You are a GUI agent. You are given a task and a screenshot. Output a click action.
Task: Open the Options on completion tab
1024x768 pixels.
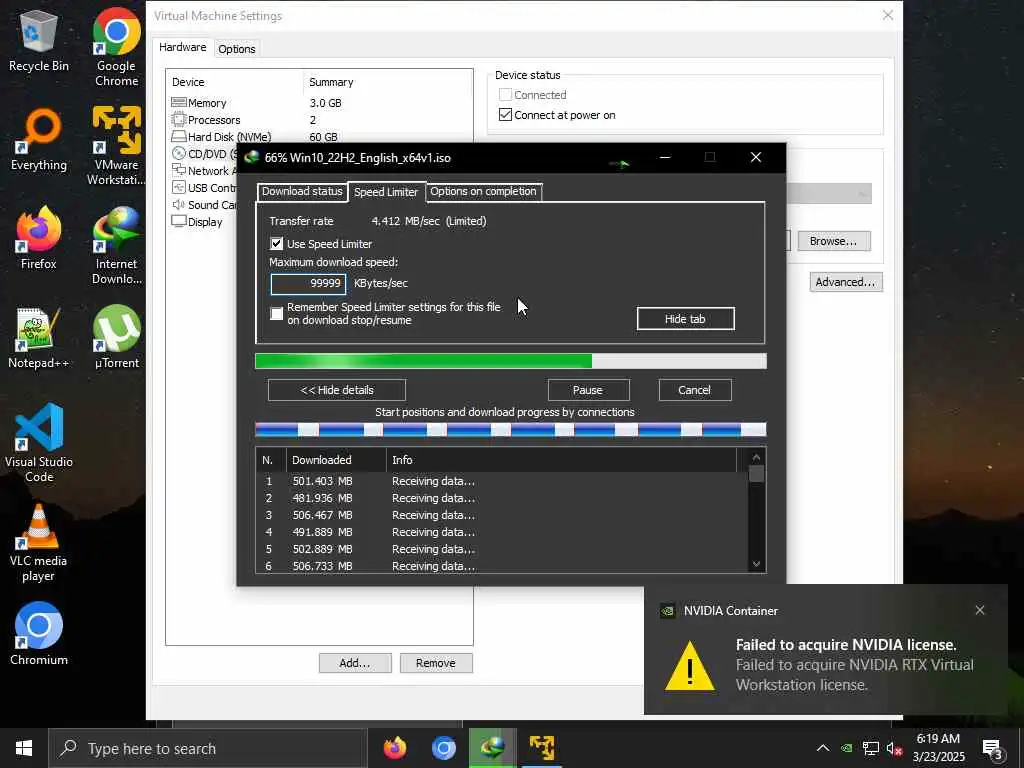(x=483, y=191)
